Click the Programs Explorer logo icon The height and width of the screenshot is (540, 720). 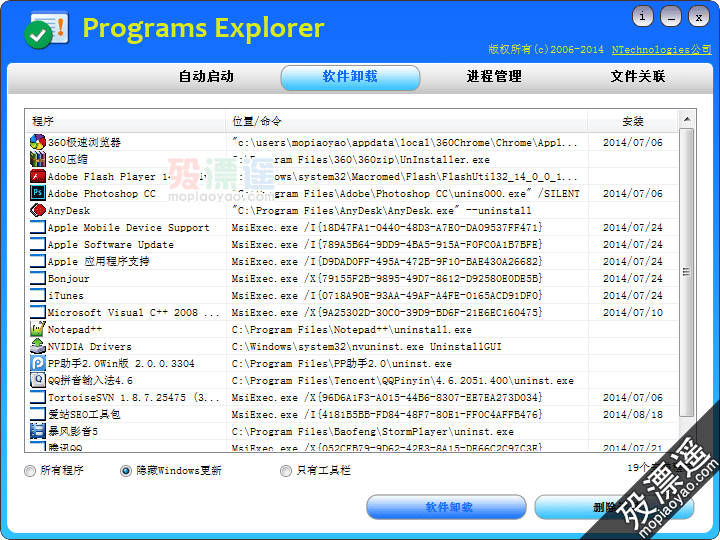click(x=46, y=30)
